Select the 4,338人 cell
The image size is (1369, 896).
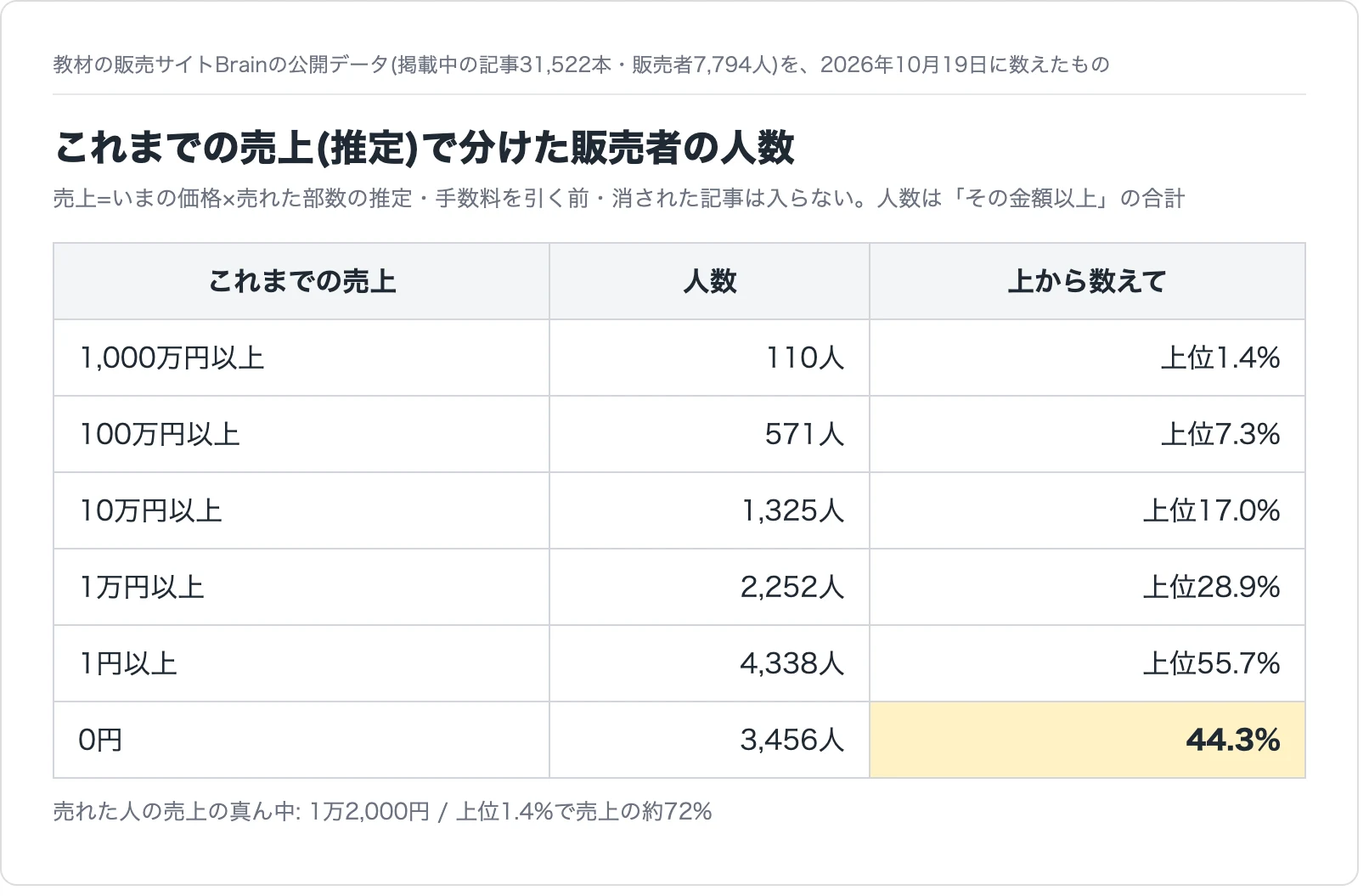(x=709, y=663)
